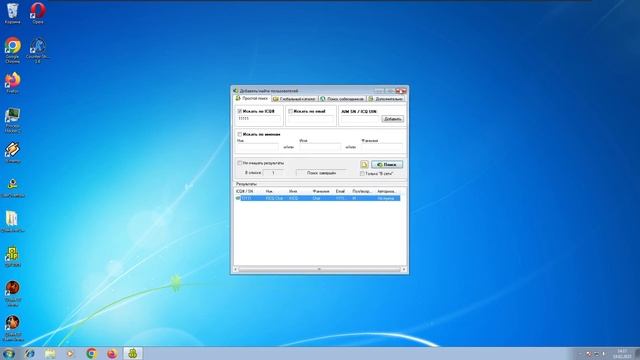Launch Opera from the desktop

pyautogui.click(x=38, y=13)
